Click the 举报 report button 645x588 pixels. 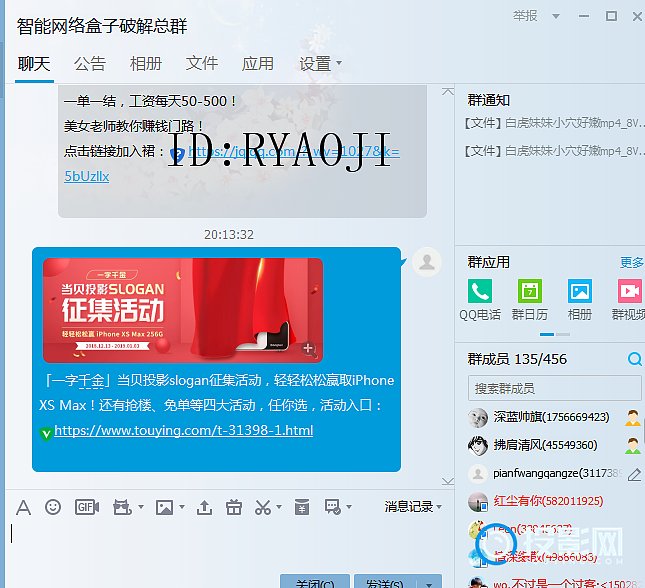click(525, 16)
